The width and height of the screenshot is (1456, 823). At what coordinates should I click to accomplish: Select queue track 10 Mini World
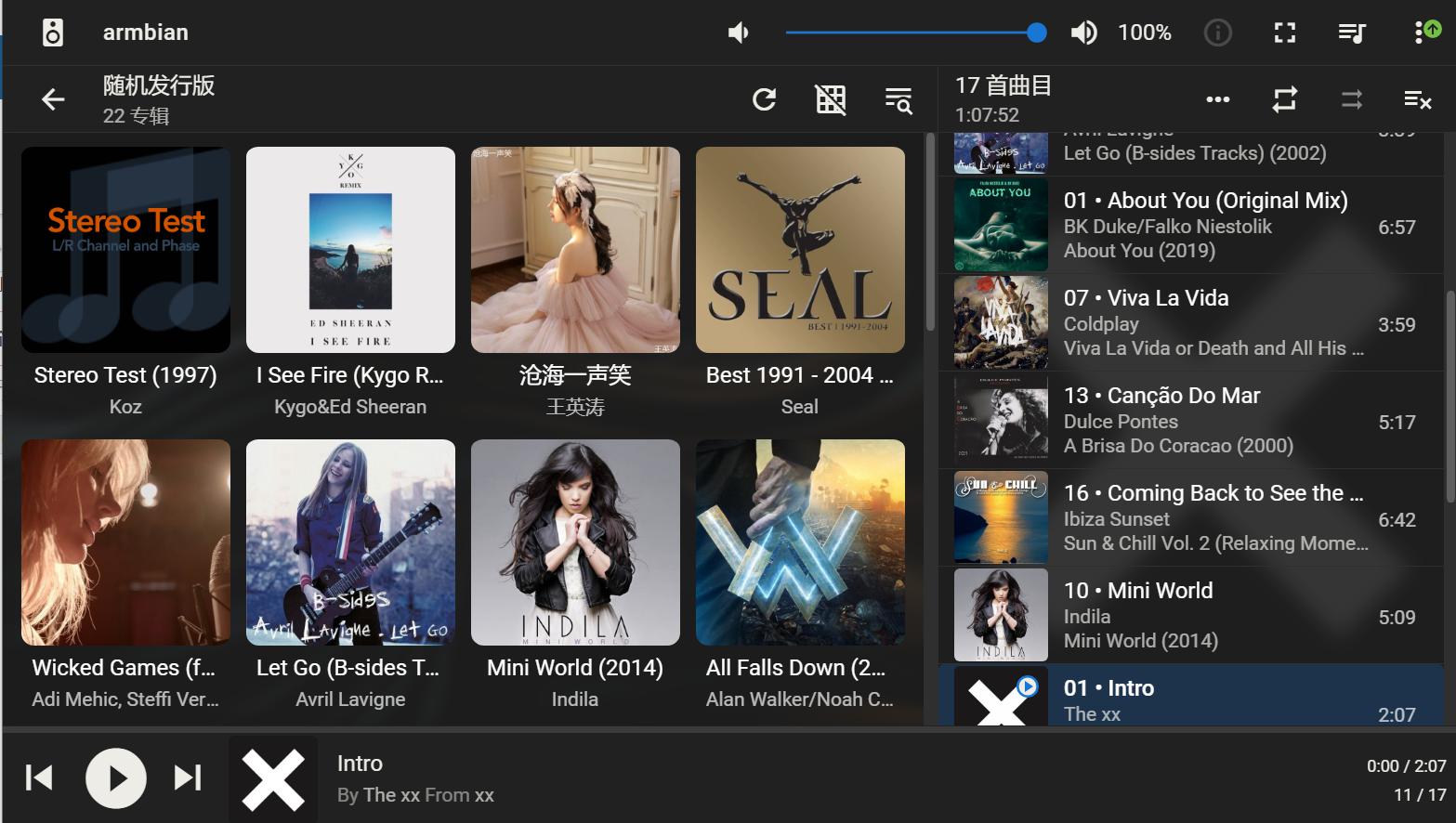1191,615
